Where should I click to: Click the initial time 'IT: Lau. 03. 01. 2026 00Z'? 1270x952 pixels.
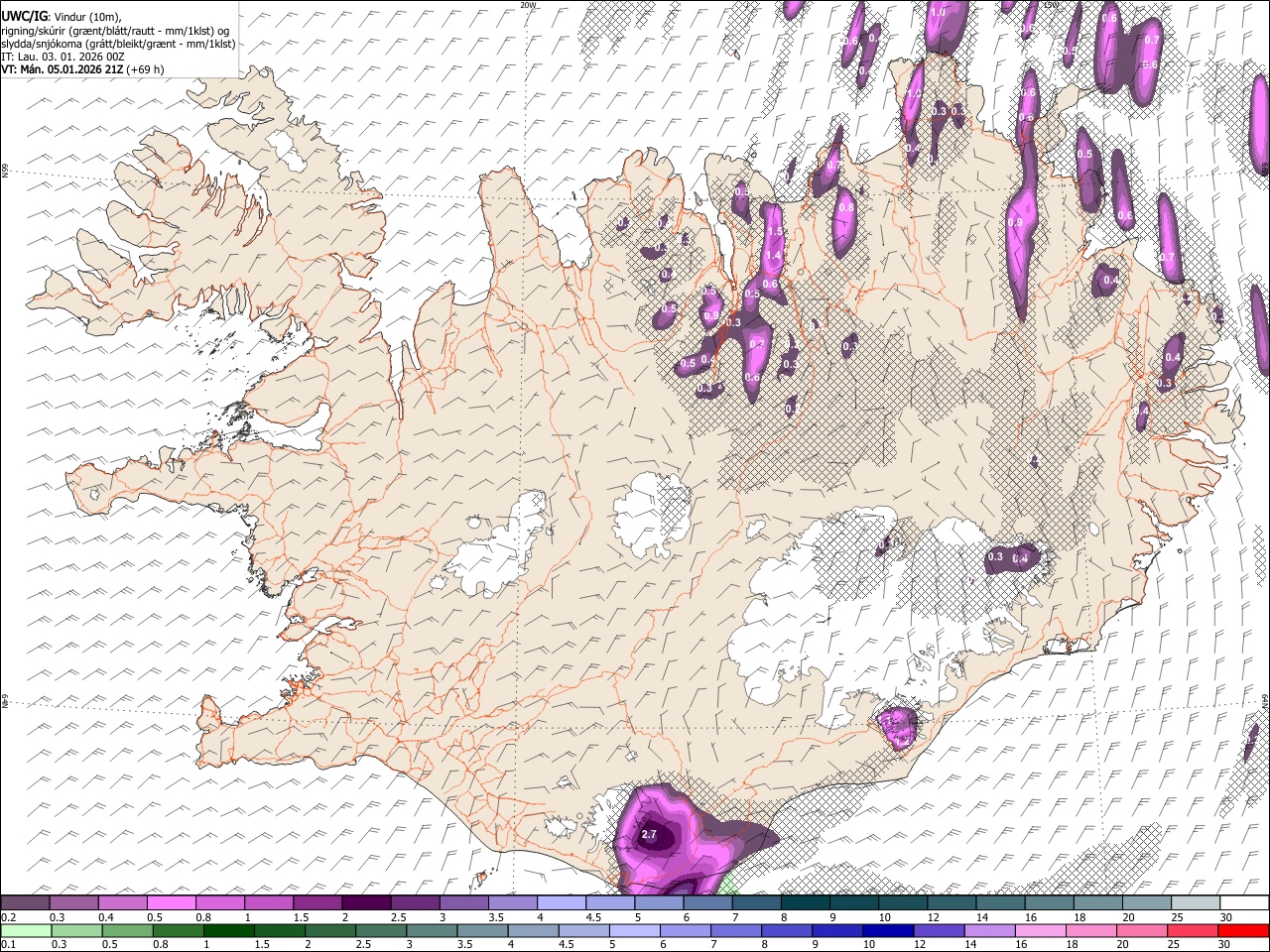[63, 57]
